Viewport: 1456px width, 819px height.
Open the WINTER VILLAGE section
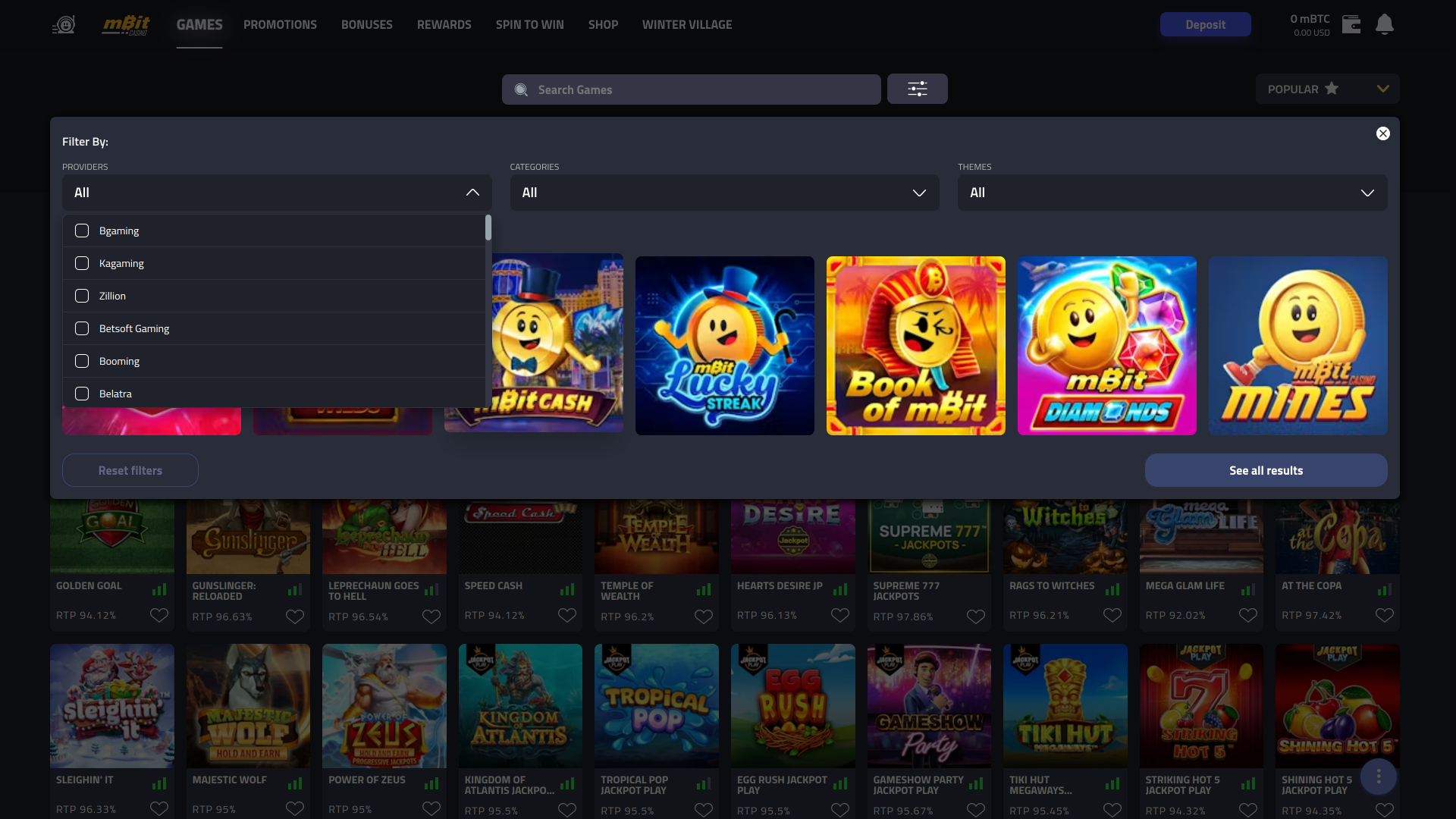(687, 24)
